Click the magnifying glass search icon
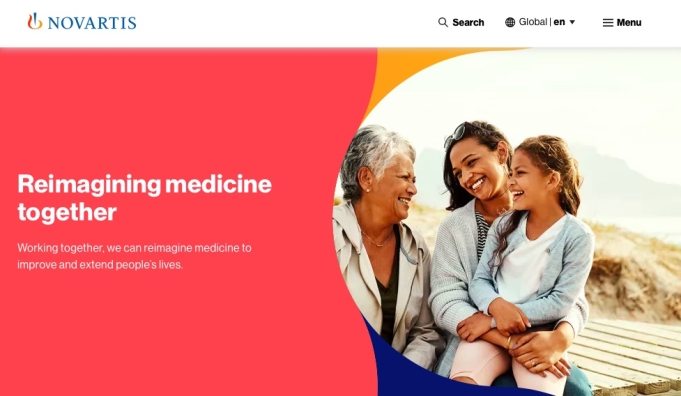 pos(443,22)
